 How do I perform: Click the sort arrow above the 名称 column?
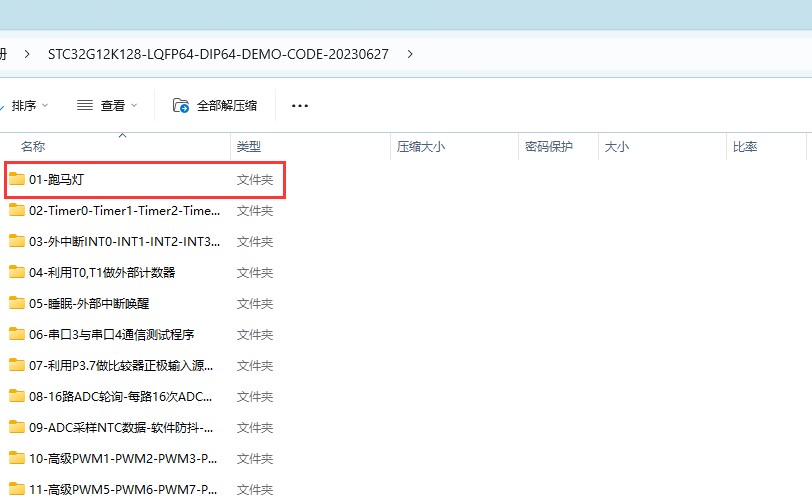pyautogui.click(x=123, y=136)
